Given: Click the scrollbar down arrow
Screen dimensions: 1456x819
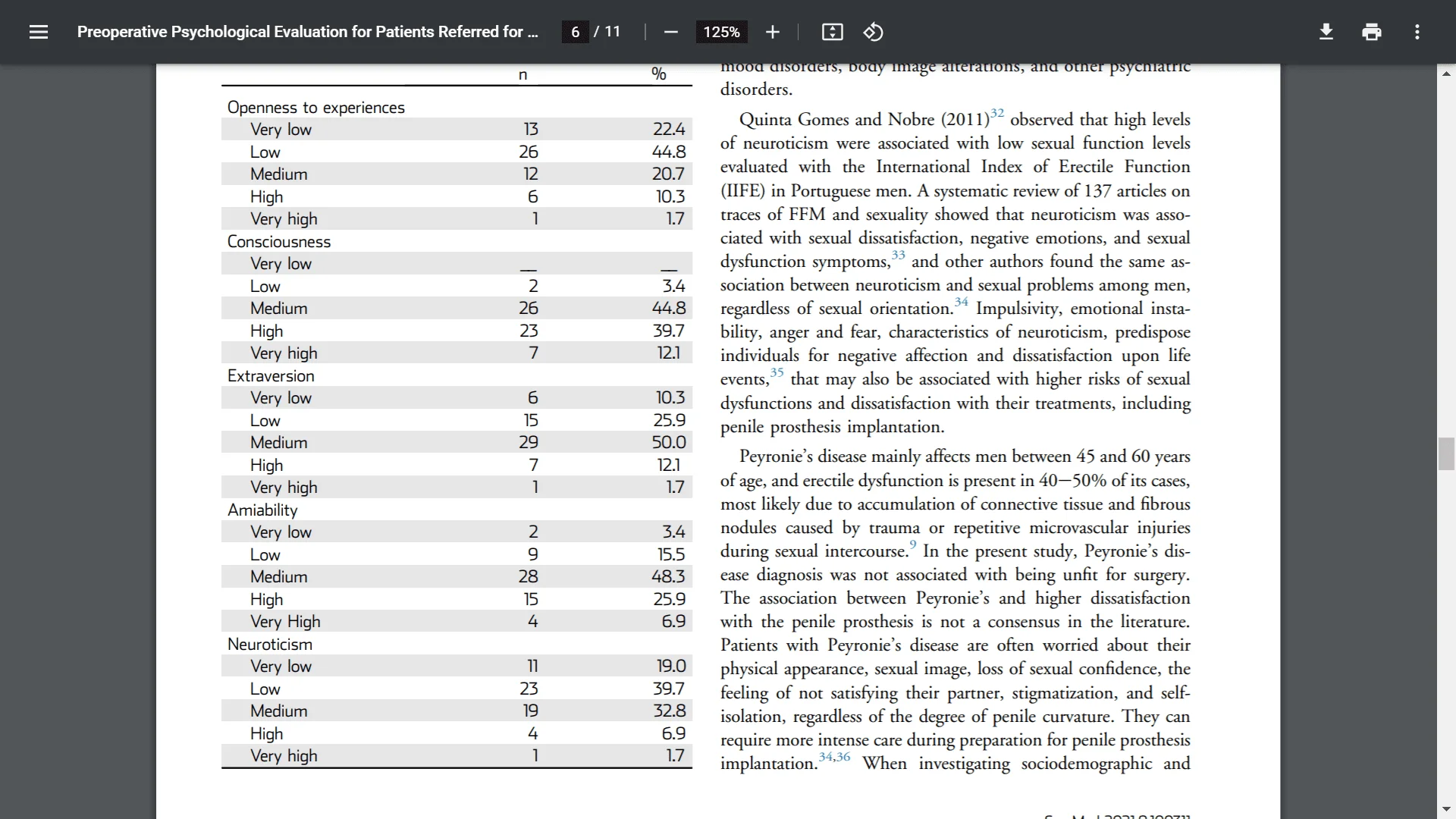Looking at the screenshot, I should (1446, 809).
